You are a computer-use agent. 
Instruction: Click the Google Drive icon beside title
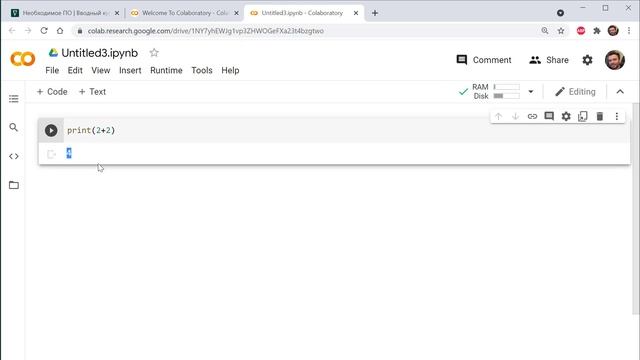point(53,53)
